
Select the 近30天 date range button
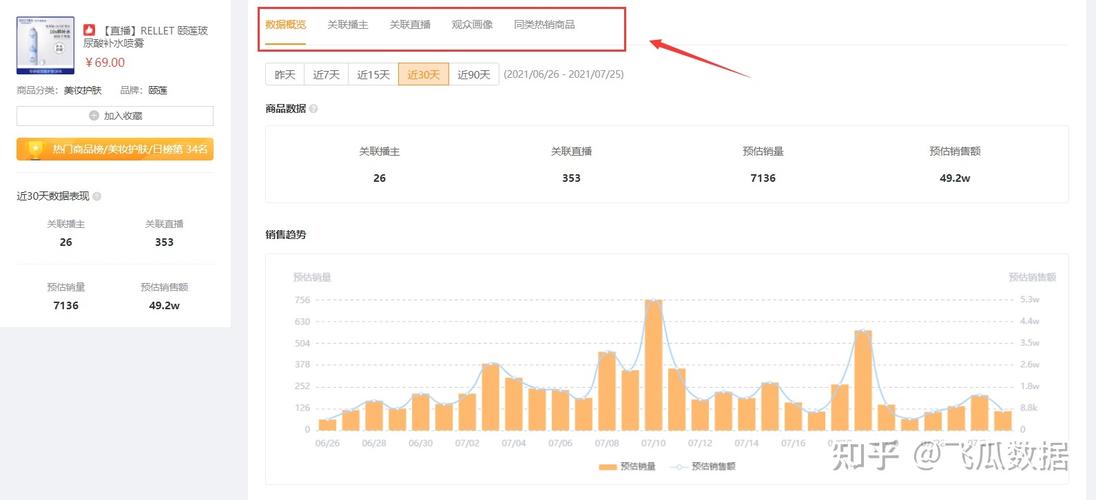(x=424, y=74)
